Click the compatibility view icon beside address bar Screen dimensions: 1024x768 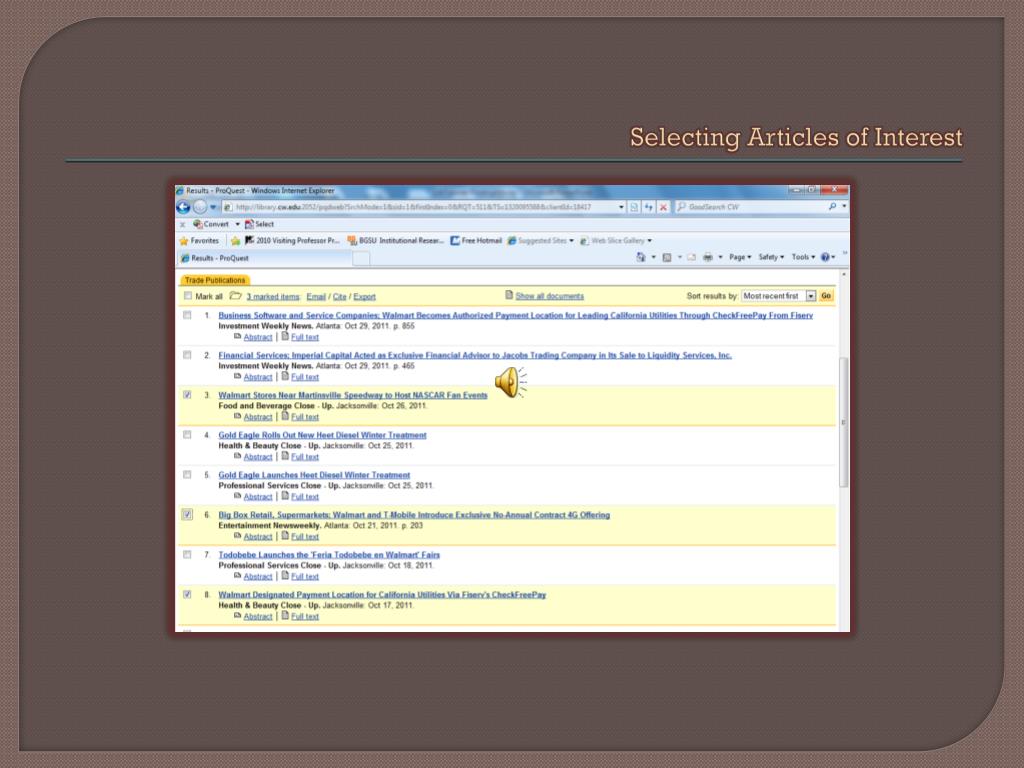pos(633,207)
